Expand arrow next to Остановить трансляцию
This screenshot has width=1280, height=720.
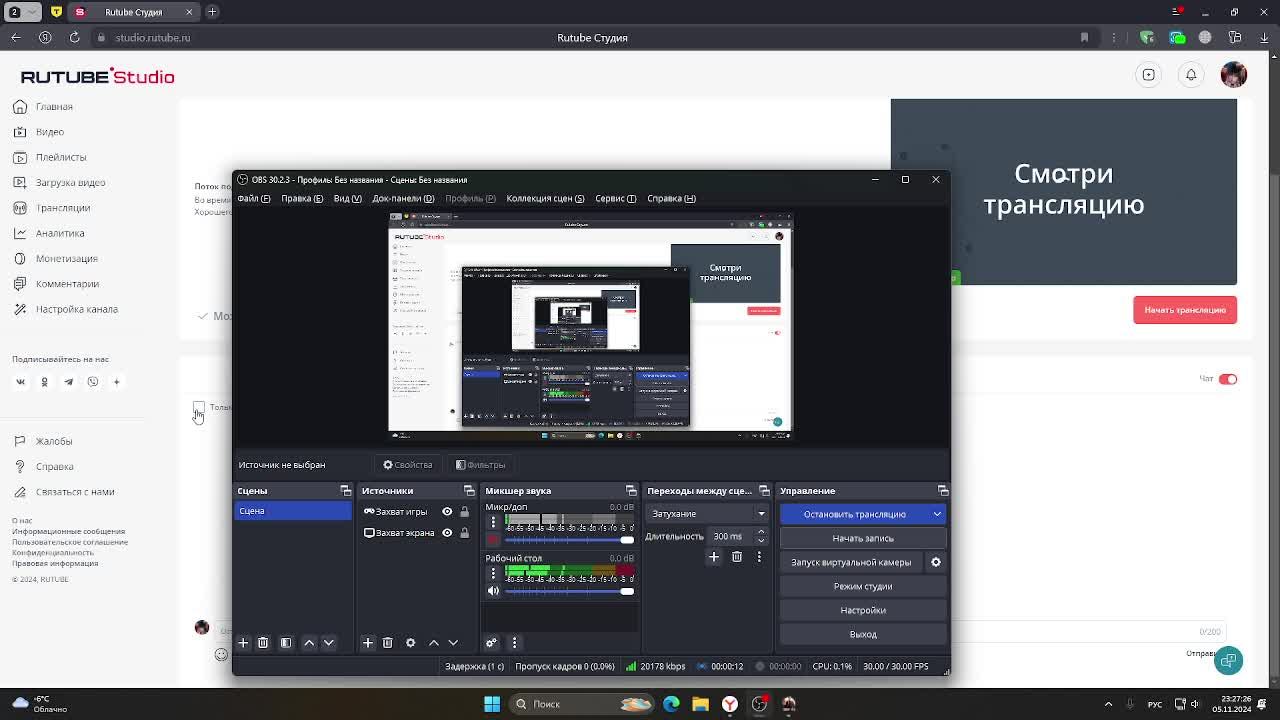[x=937, y=514]
